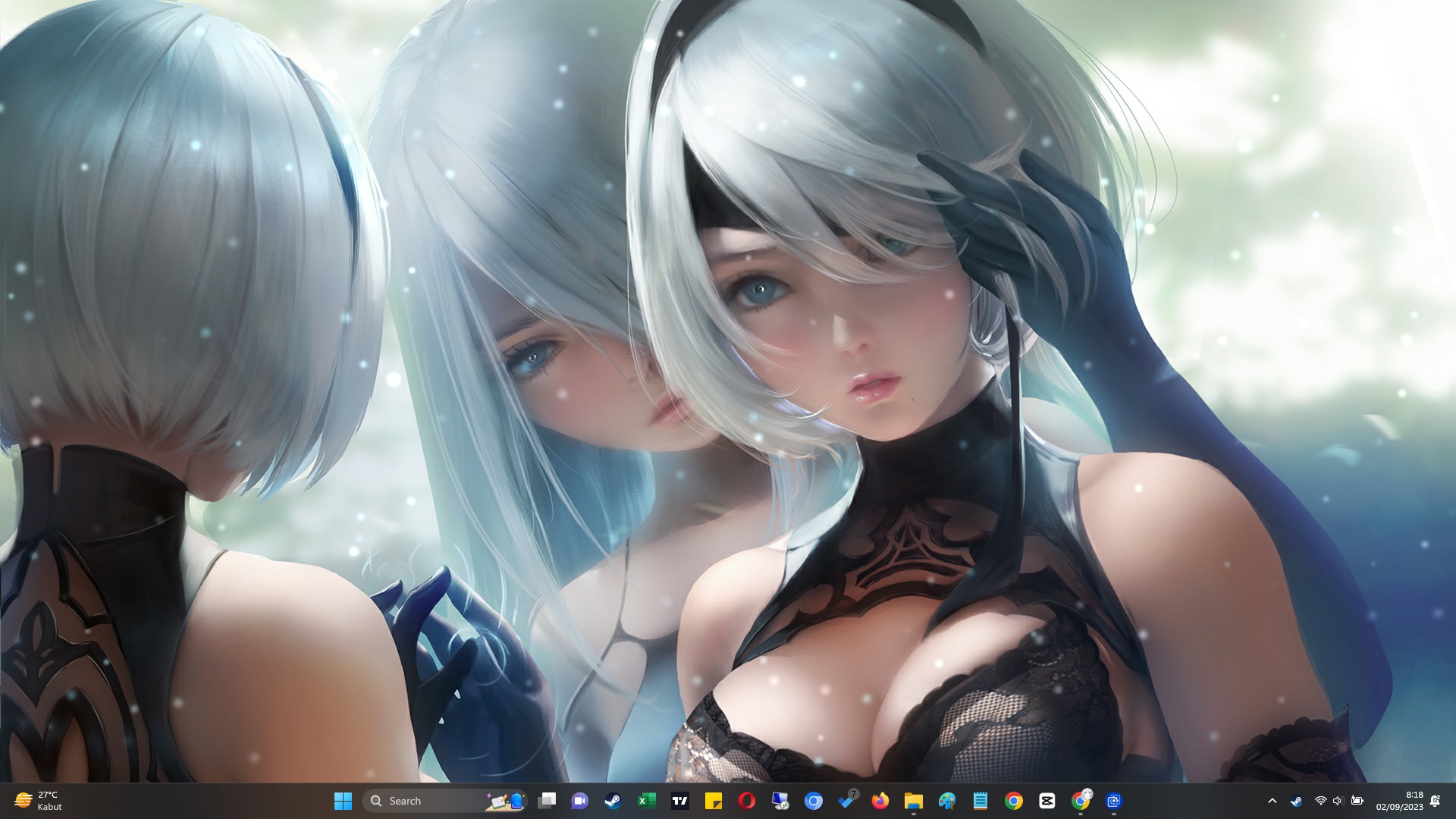1456x819 pixels.
Task: Open the weather widget showing 27°C
Action: pos(38,801)
